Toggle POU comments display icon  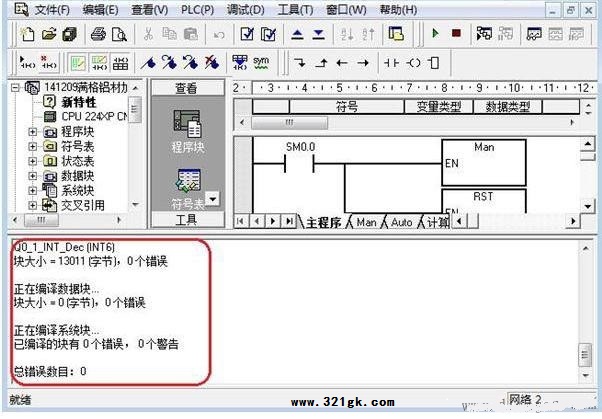pyautogui.click(x=77, y=63)
